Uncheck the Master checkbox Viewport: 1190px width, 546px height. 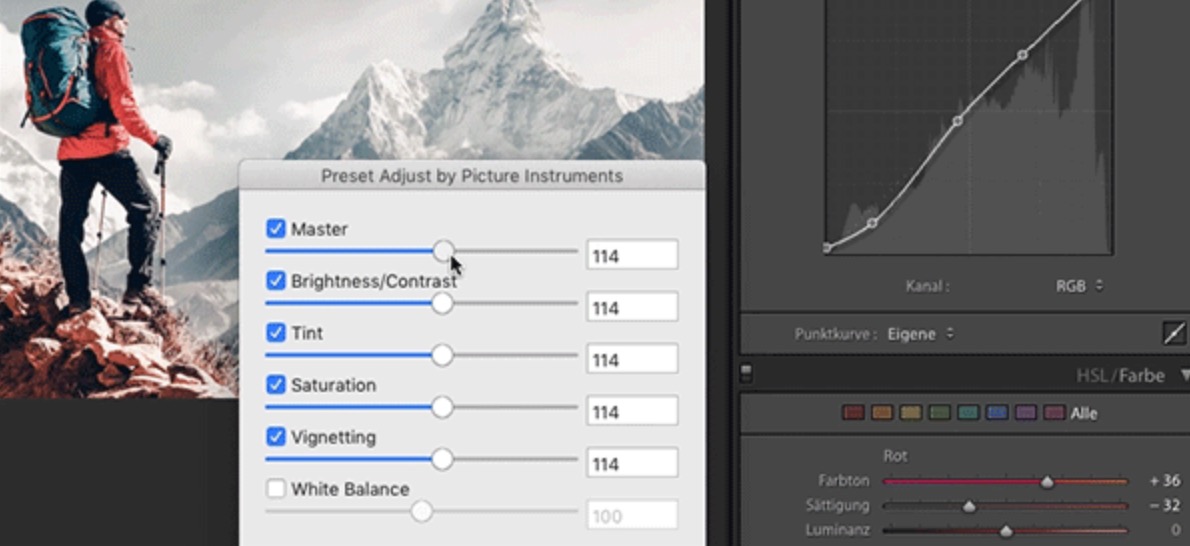(276, 229)
